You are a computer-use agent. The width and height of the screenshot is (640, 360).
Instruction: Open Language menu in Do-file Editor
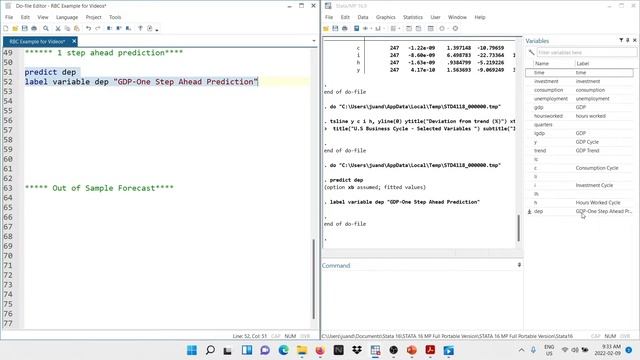pos(67,17)
